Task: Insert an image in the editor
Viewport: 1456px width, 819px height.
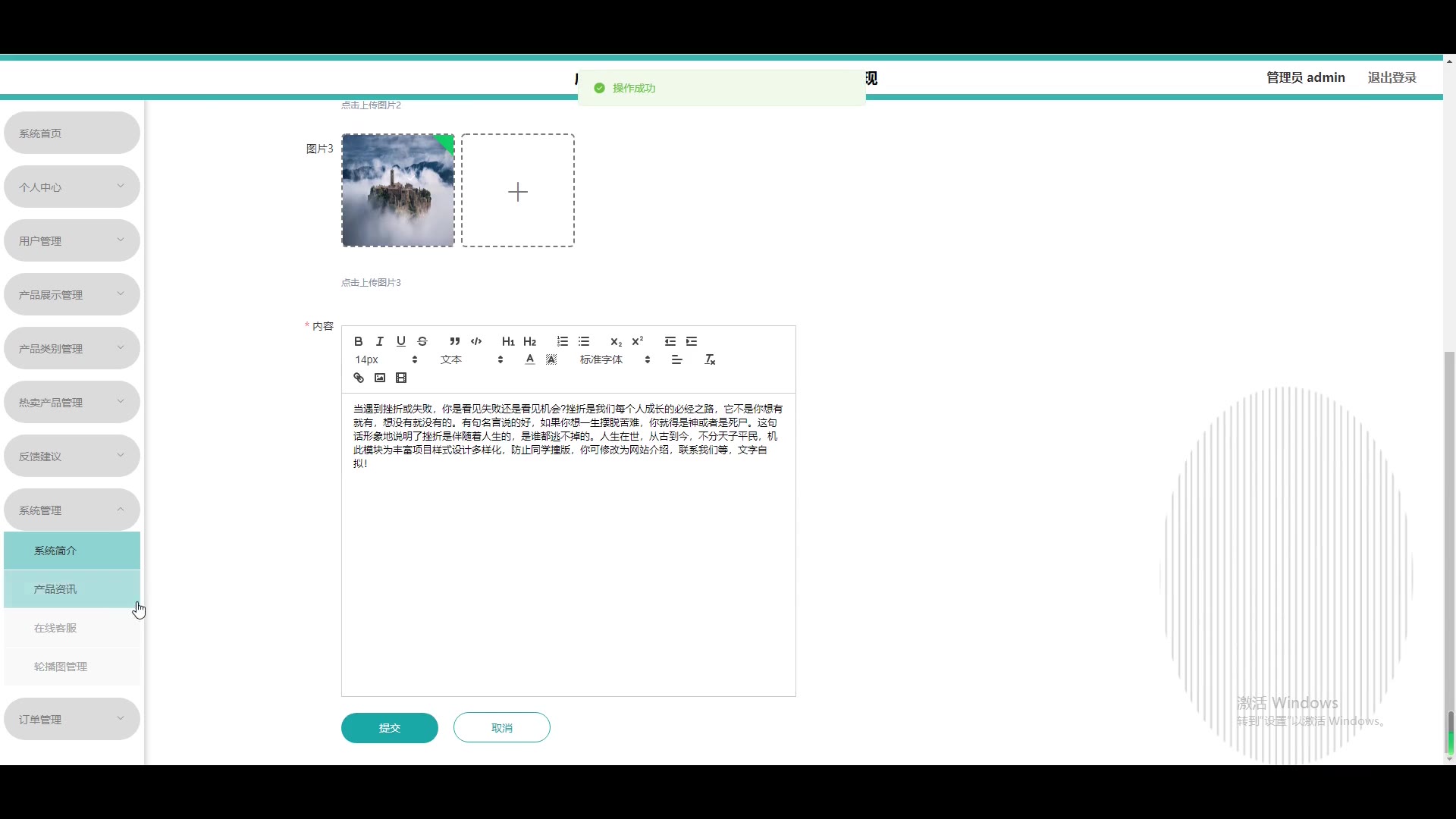Action: (380, 378)
